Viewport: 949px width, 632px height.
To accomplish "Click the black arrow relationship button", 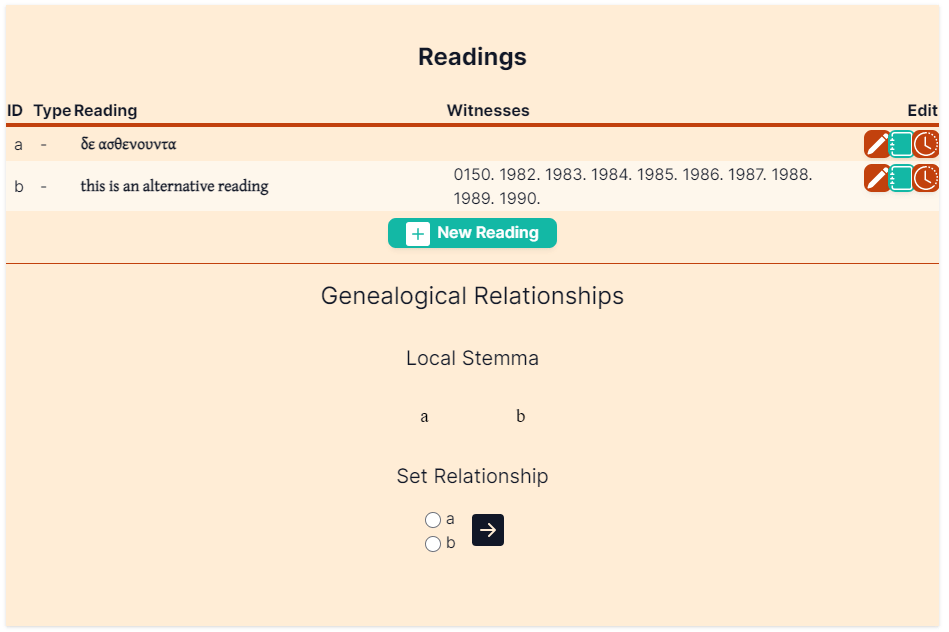I will point(488,530).
